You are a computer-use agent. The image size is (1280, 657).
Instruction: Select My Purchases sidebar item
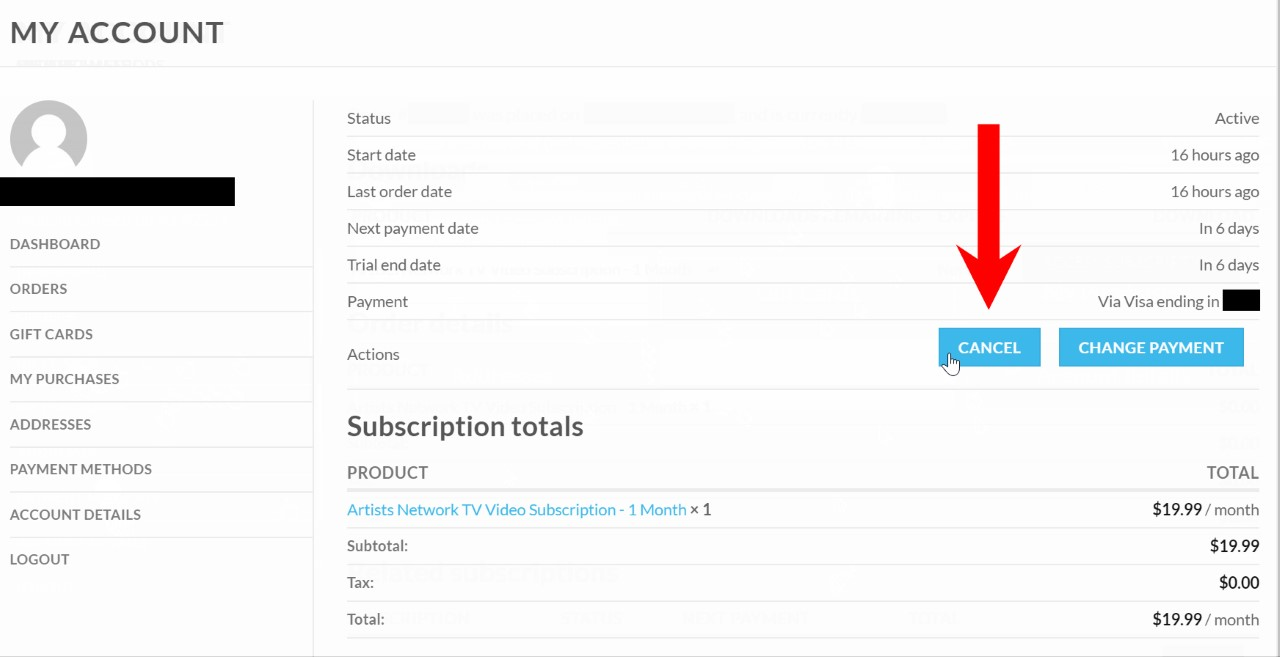click(x=64, y=379)
